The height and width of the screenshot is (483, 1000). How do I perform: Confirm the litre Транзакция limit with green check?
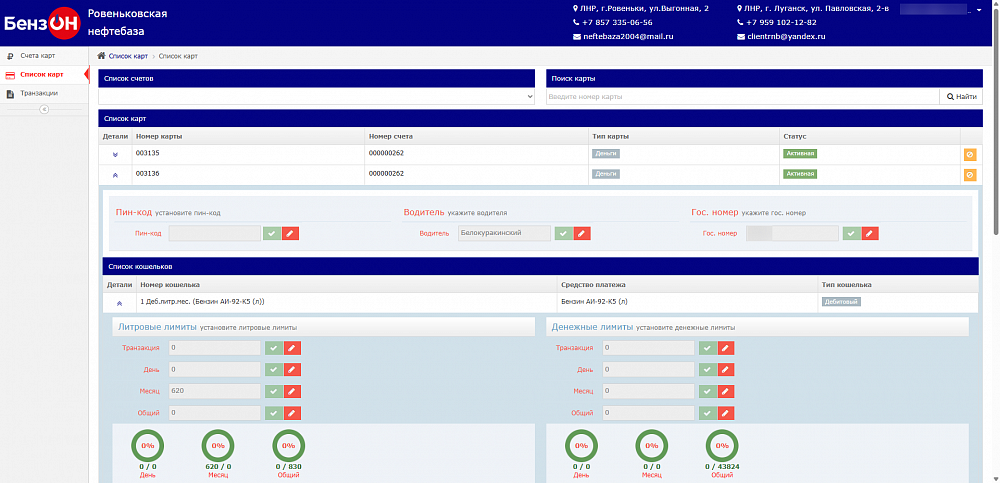click(274, 348)
